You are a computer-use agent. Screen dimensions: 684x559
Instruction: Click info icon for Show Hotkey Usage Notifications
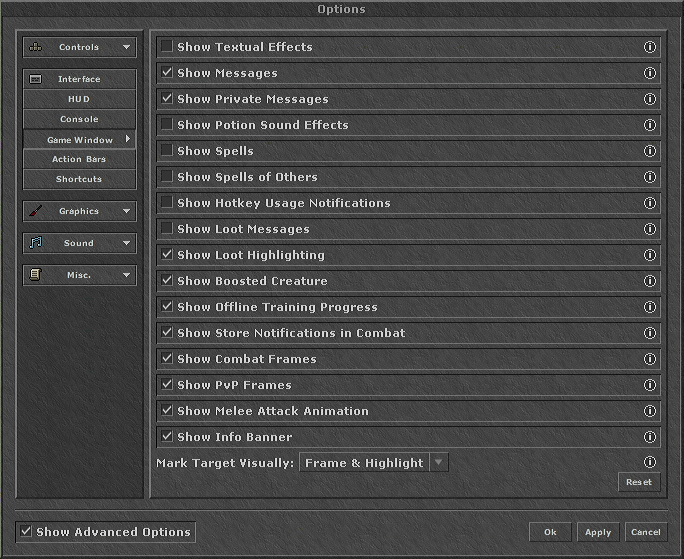tap(650, 203)
